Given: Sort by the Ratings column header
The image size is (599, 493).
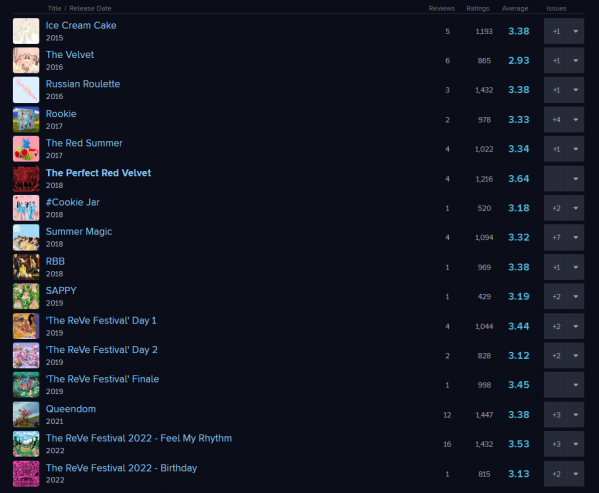Looking at the screenshot, I should (478, 8).
